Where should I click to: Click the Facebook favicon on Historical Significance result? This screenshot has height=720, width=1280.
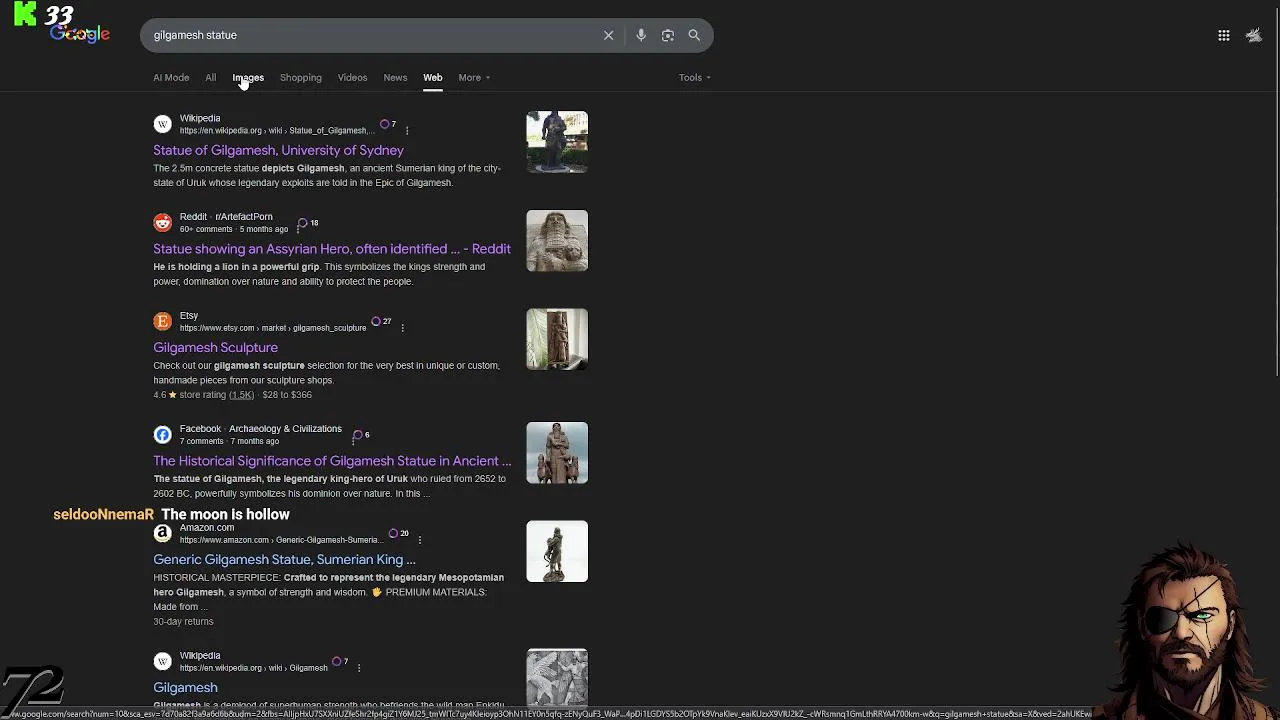coord(162,434)
